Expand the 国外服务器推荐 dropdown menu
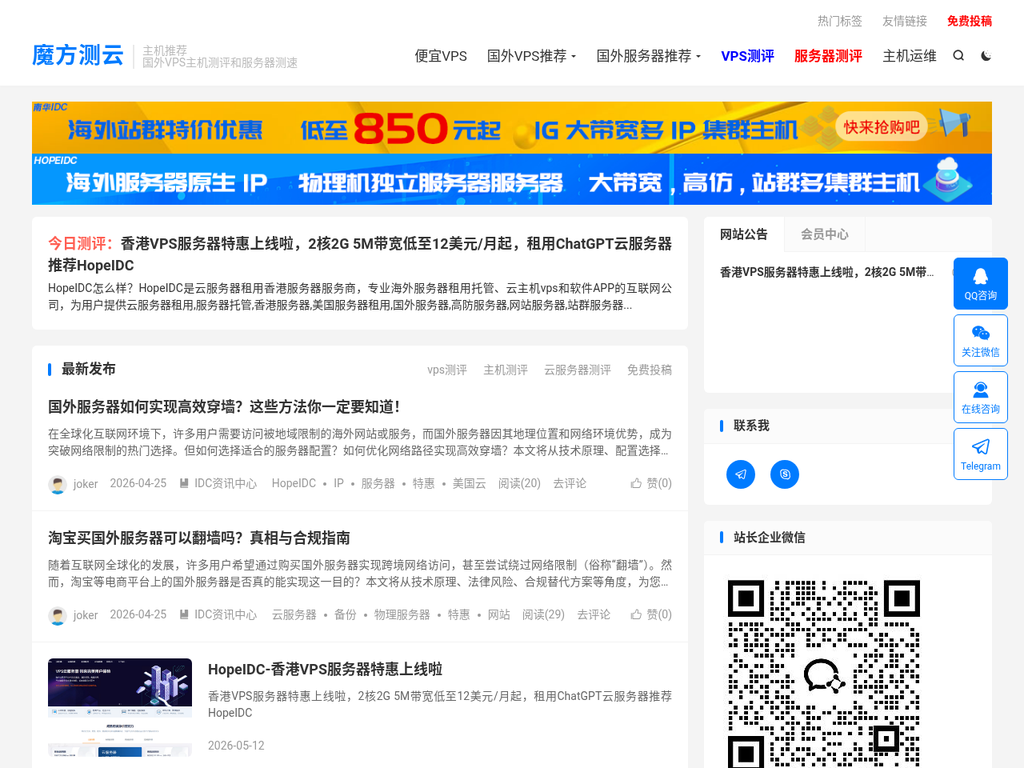 (648, 56)
